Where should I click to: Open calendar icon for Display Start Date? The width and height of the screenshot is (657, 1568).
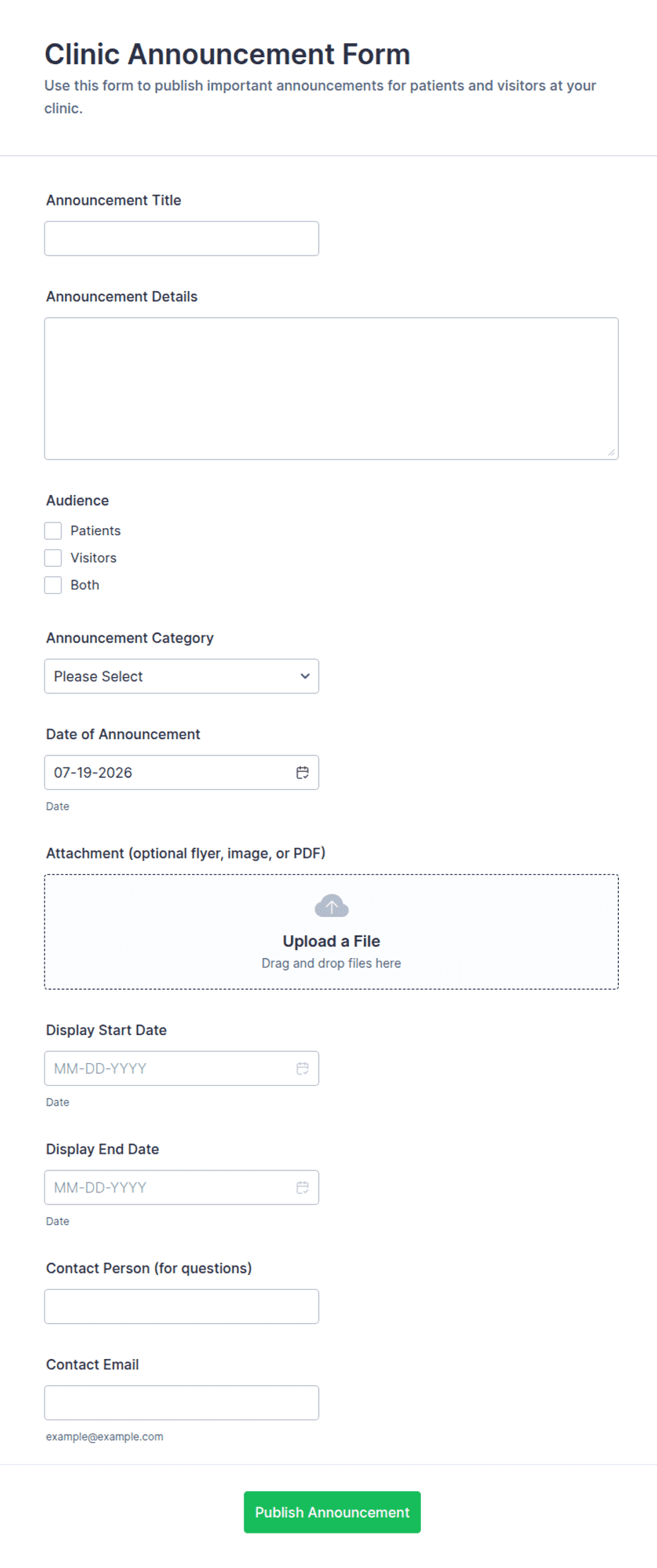pos(302,1068)
